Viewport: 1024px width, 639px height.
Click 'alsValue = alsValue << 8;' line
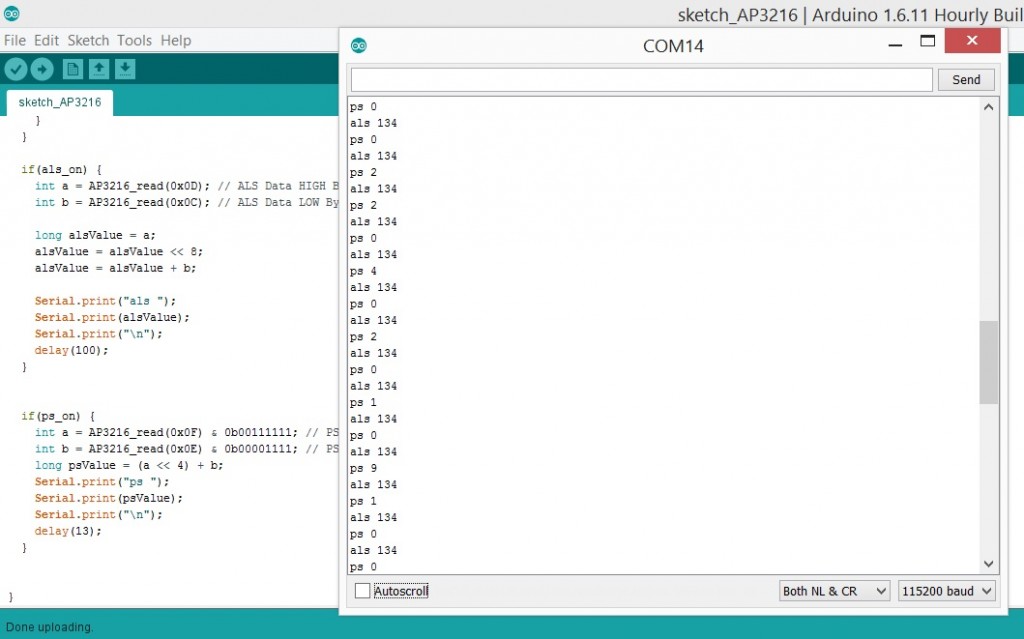(119, 252)
